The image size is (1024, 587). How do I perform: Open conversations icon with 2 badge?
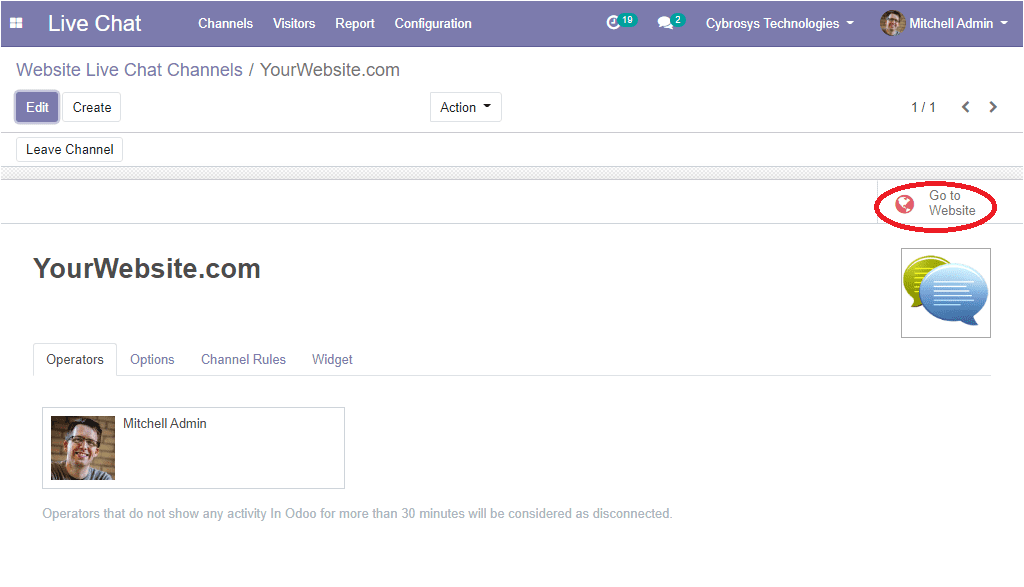coord(671,22)
